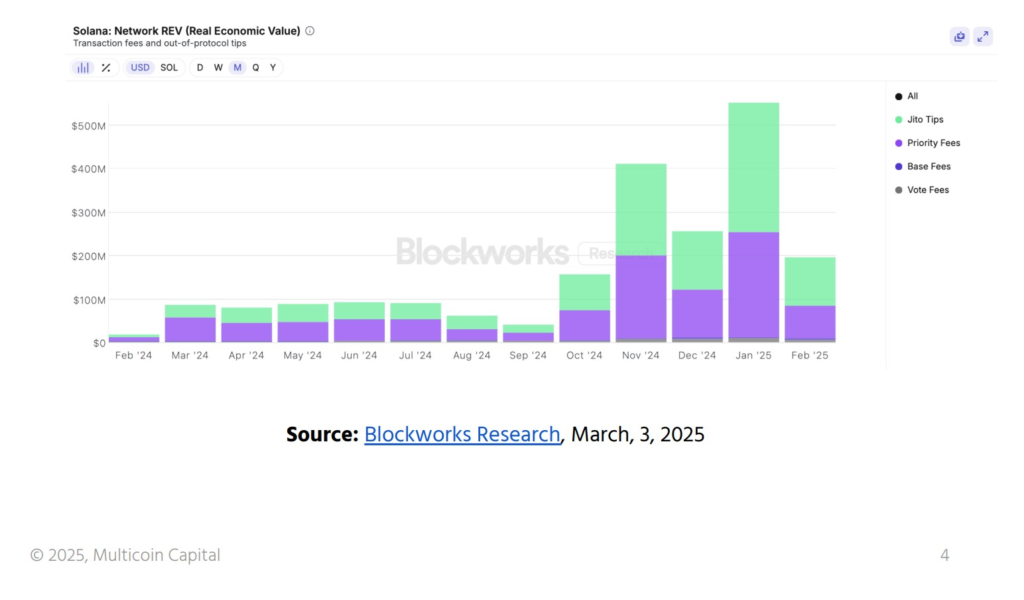Click the download chart icon
The image size is (1024, 600).
point(959,37)
